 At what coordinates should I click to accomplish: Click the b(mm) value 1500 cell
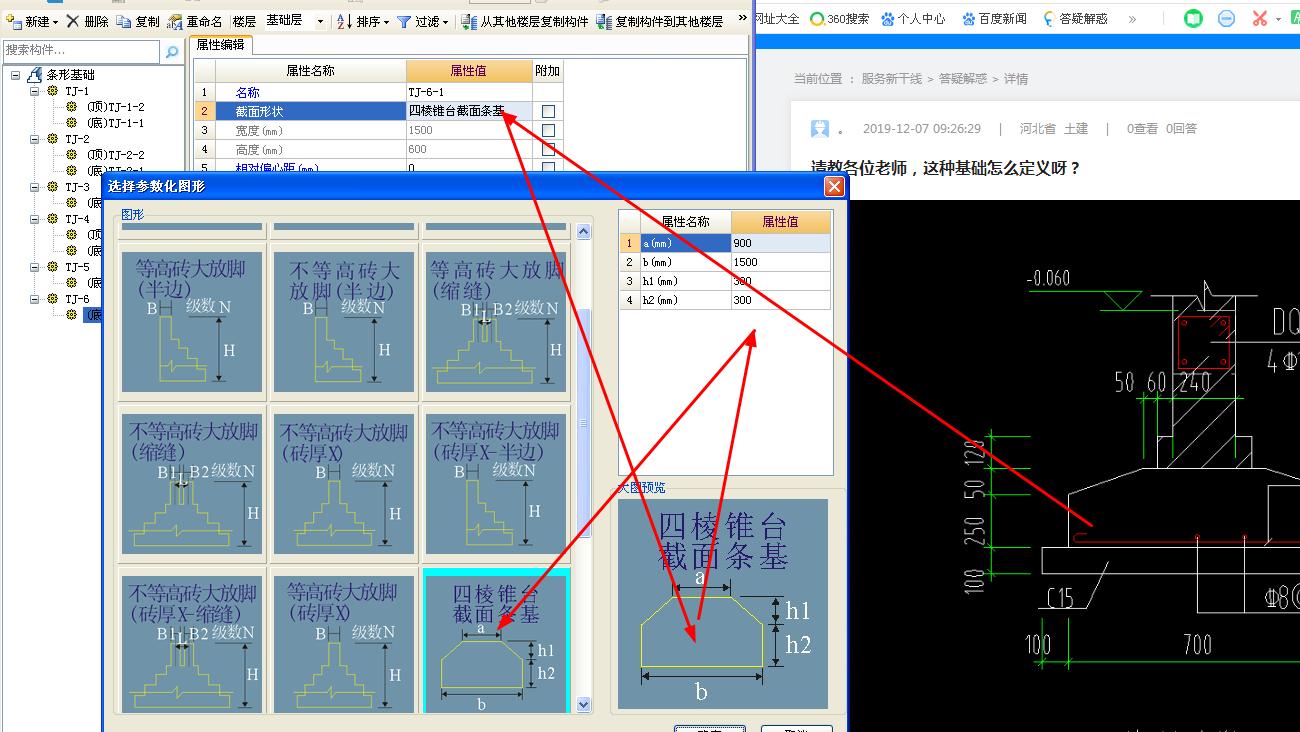[780, 262]
